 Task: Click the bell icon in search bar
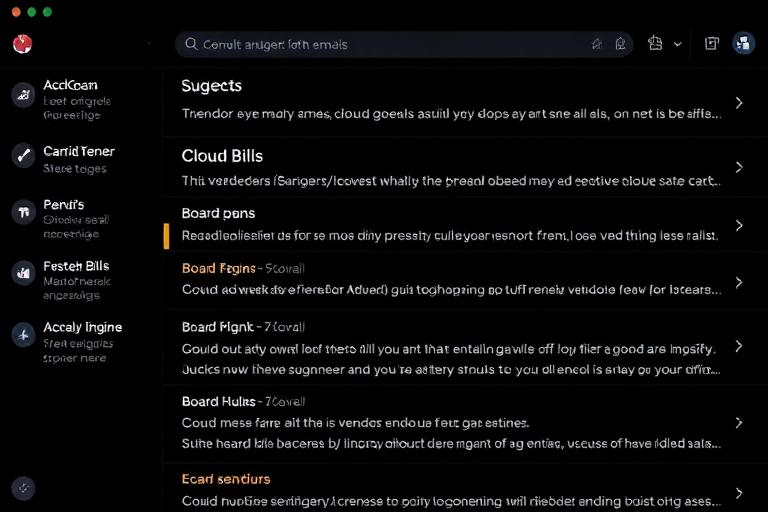click(620, 44)
